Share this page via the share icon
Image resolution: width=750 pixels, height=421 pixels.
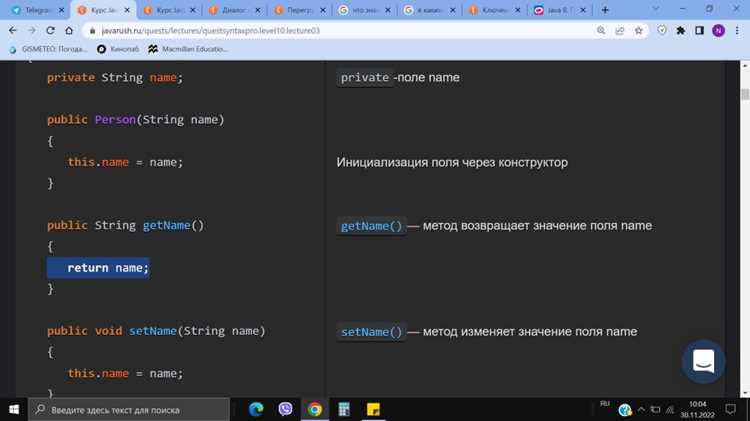tap(620, 30)
